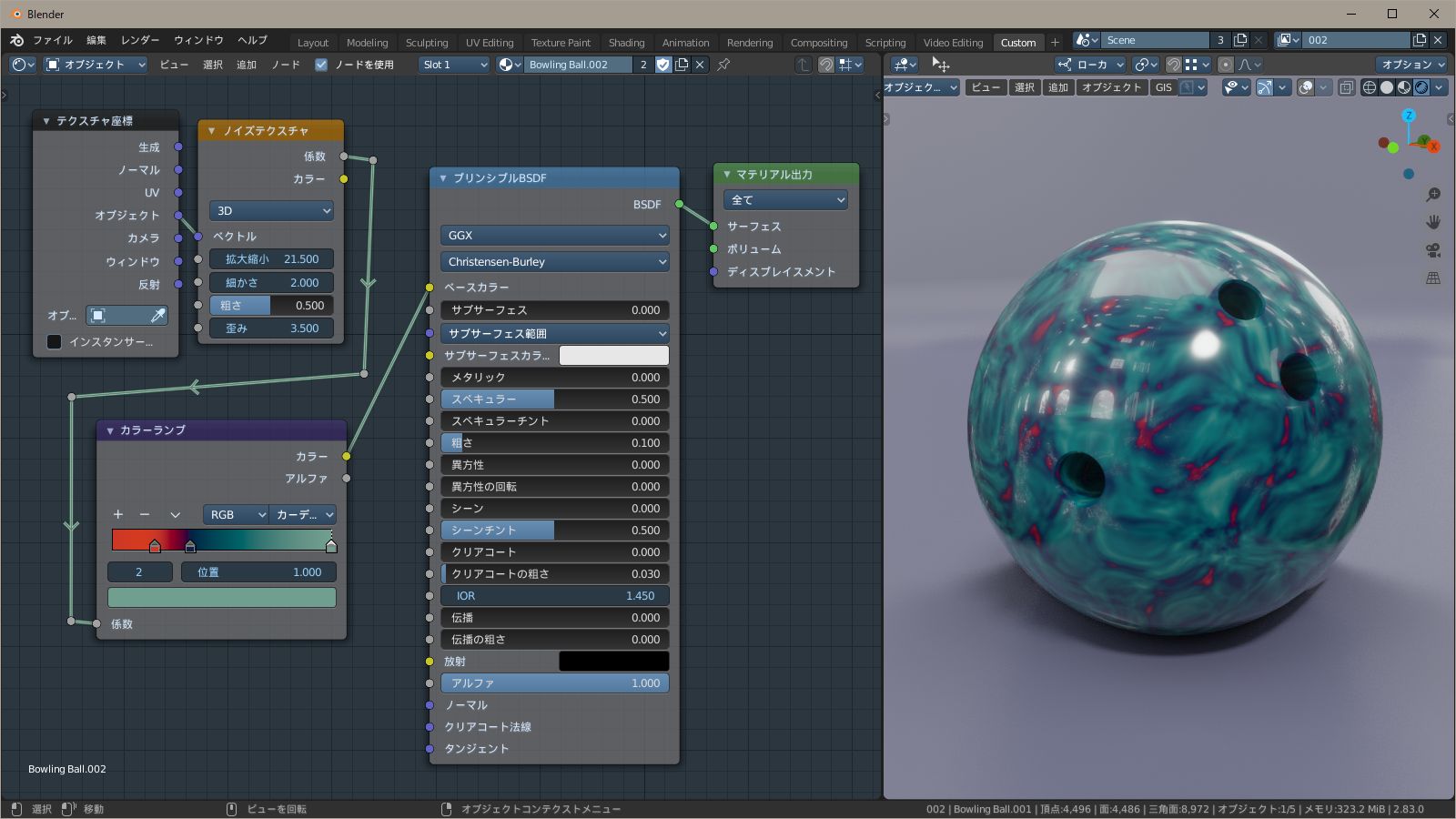Switch to solid viewport shading
This screenshot has width=1456, height=819.
point(1386,87)
